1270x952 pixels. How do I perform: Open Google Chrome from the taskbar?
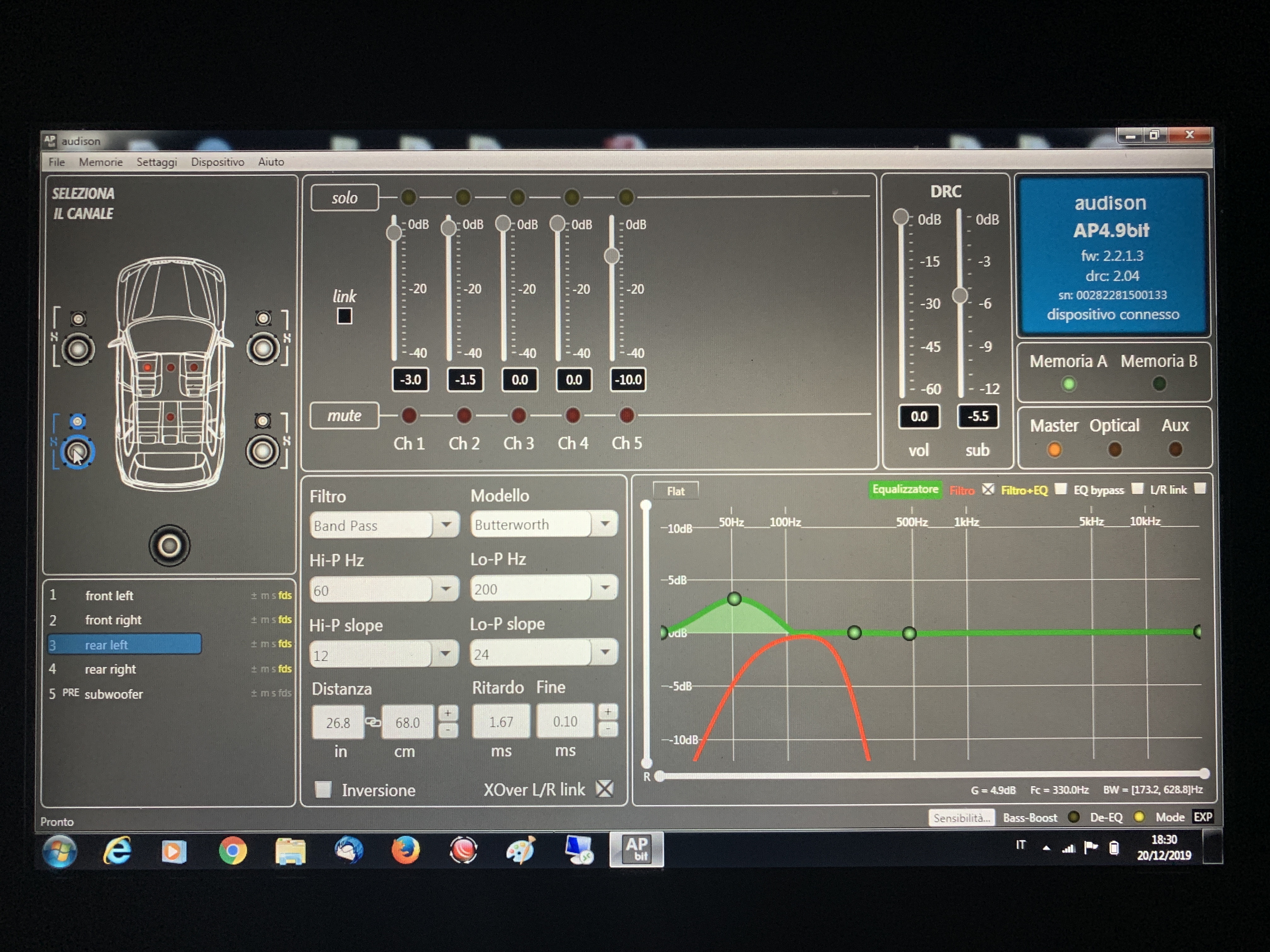232,850
